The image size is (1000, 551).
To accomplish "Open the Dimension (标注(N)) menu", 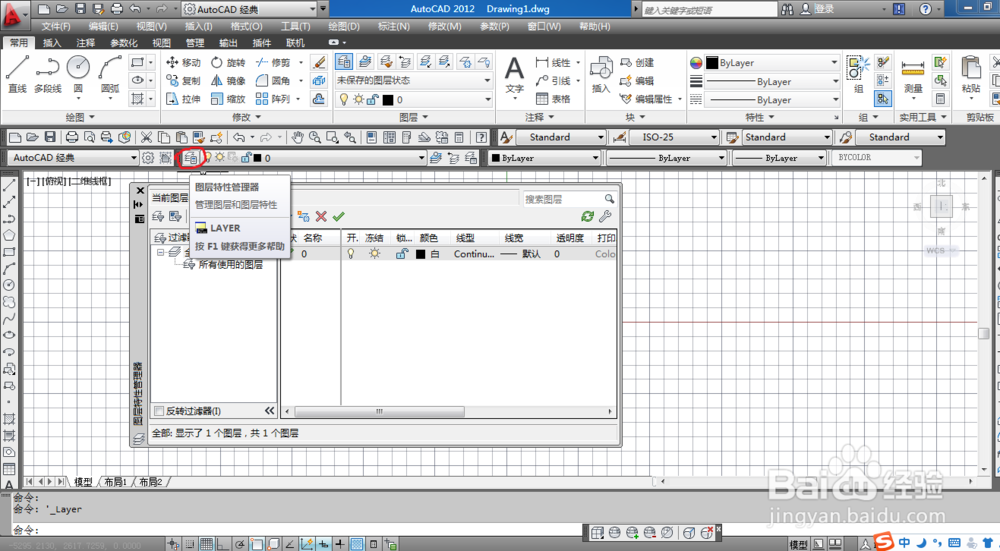I will point(393,26).
